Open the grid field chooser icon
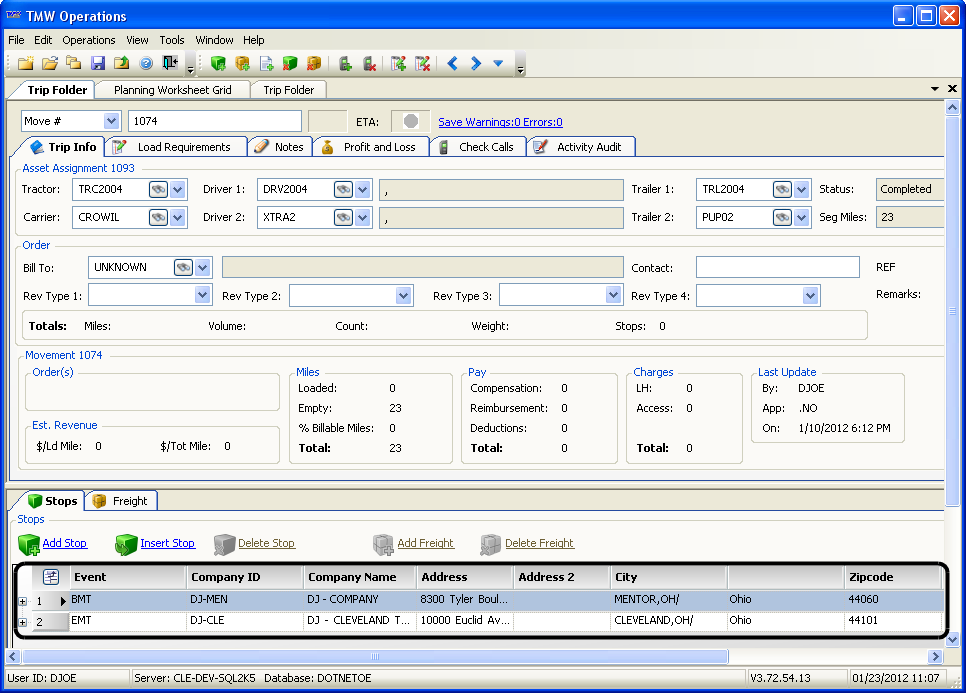Viewport: 966px width, 694px height. (x=51, y=577)
